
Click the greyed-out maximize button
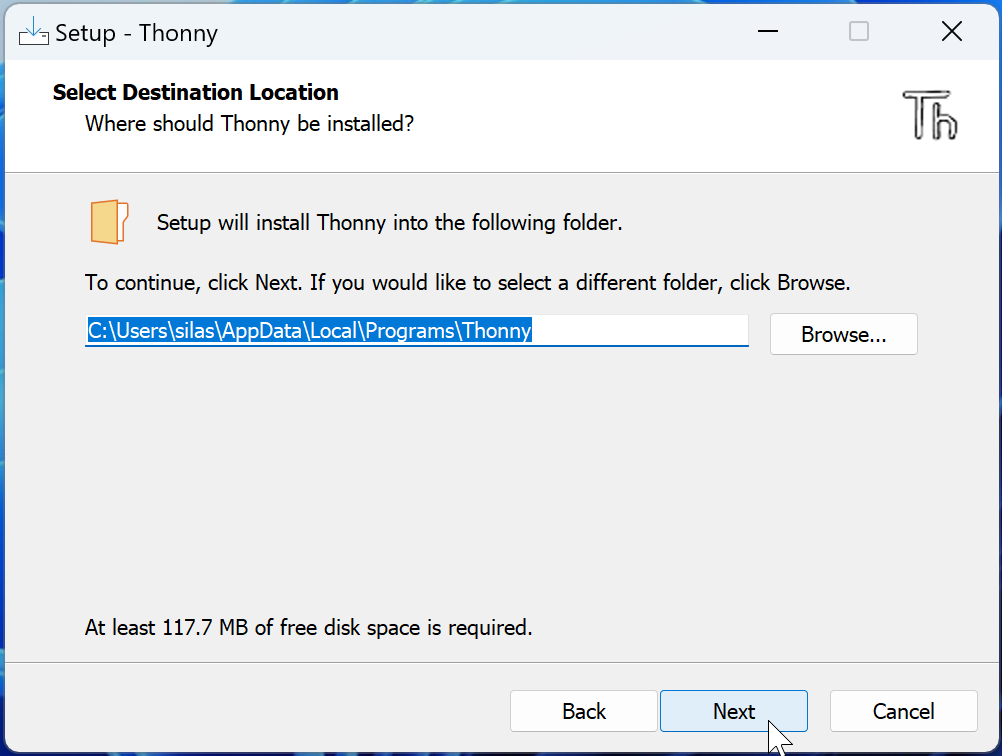pos(858,32)
